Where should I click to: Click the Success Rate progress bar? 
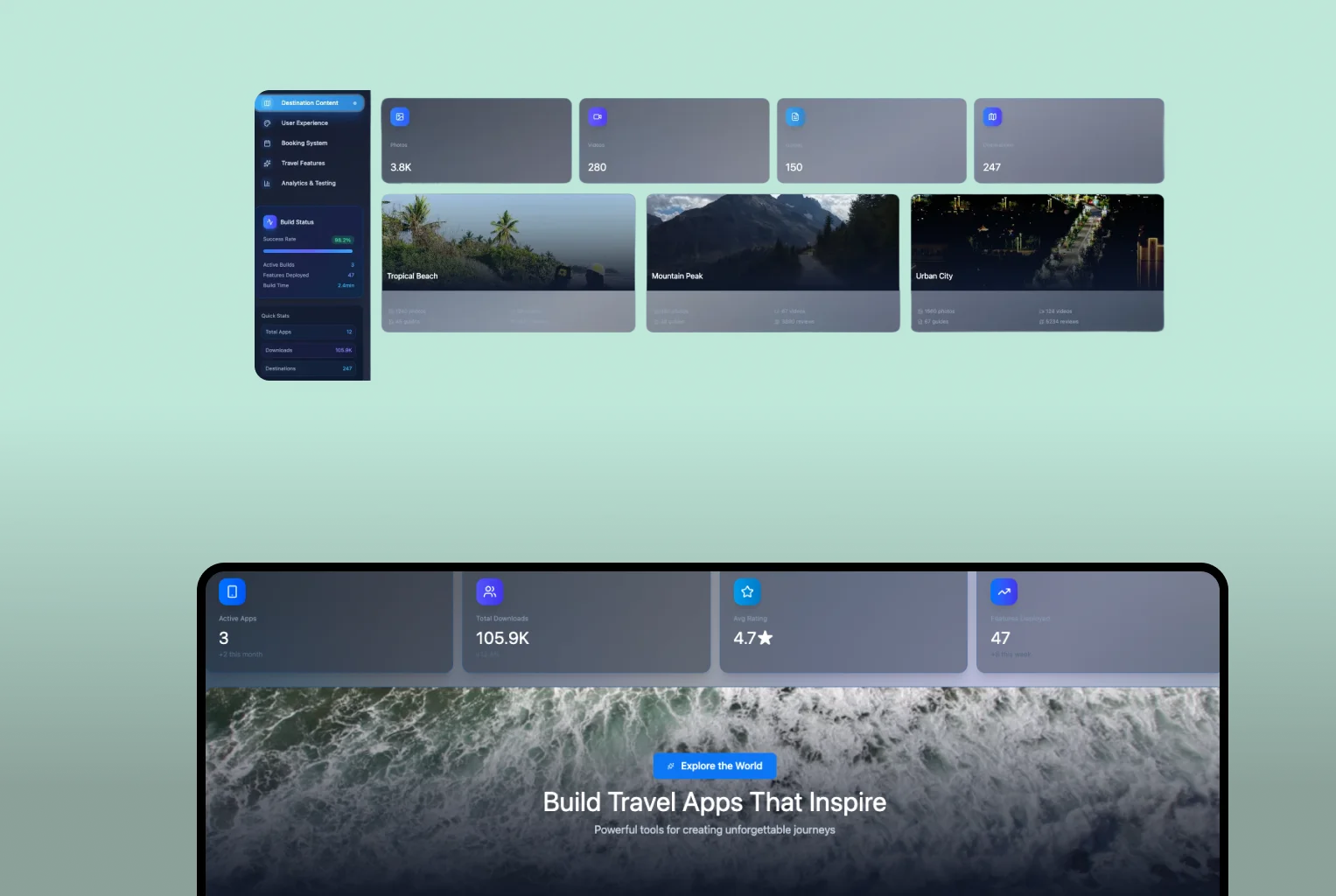[x=307, y=251]
